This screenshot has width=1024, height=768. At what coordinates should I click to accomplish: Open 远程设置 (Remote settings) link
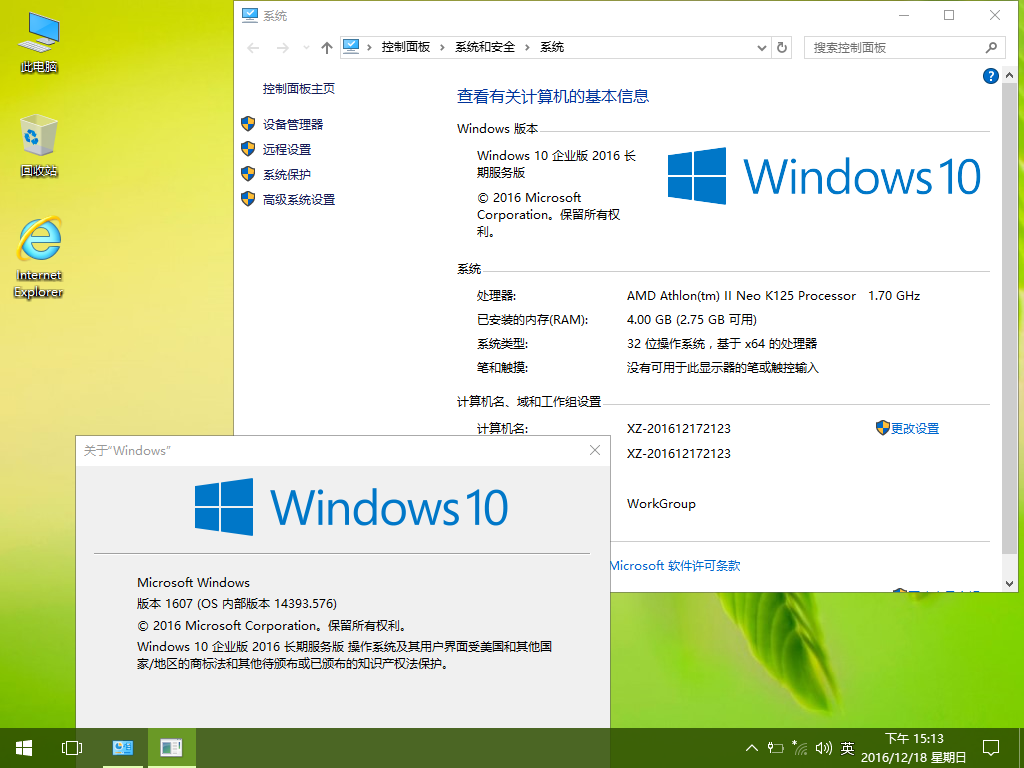point(287,150)
